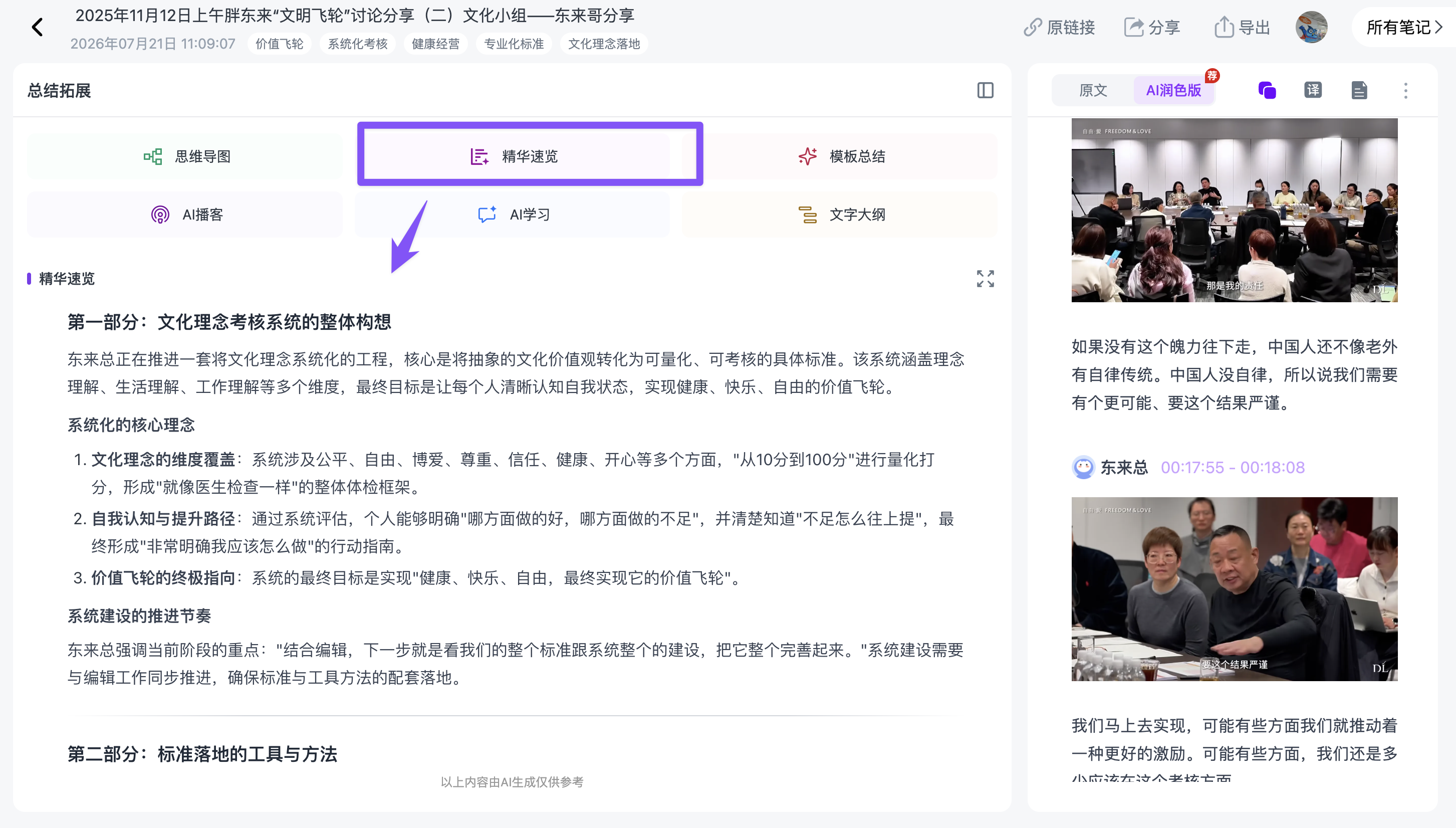Open the three-dot more options menu
This screenshot has height=828, width=1456.
[x=1405, y=90]
